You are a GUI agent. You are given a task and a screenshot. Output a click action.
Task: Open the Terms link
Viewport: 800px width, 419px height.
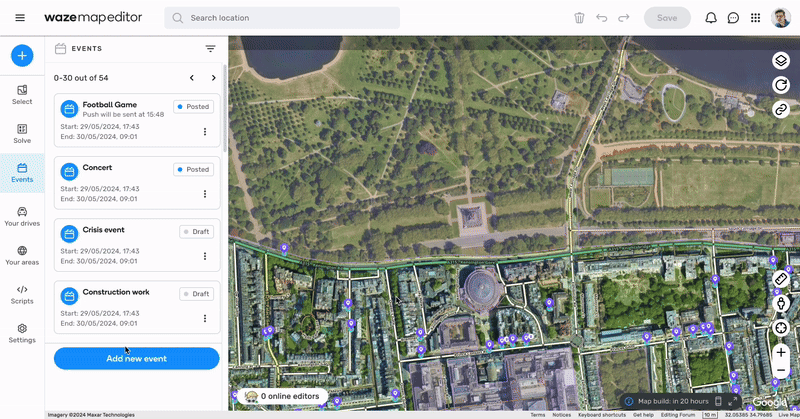tap(538, 415)
